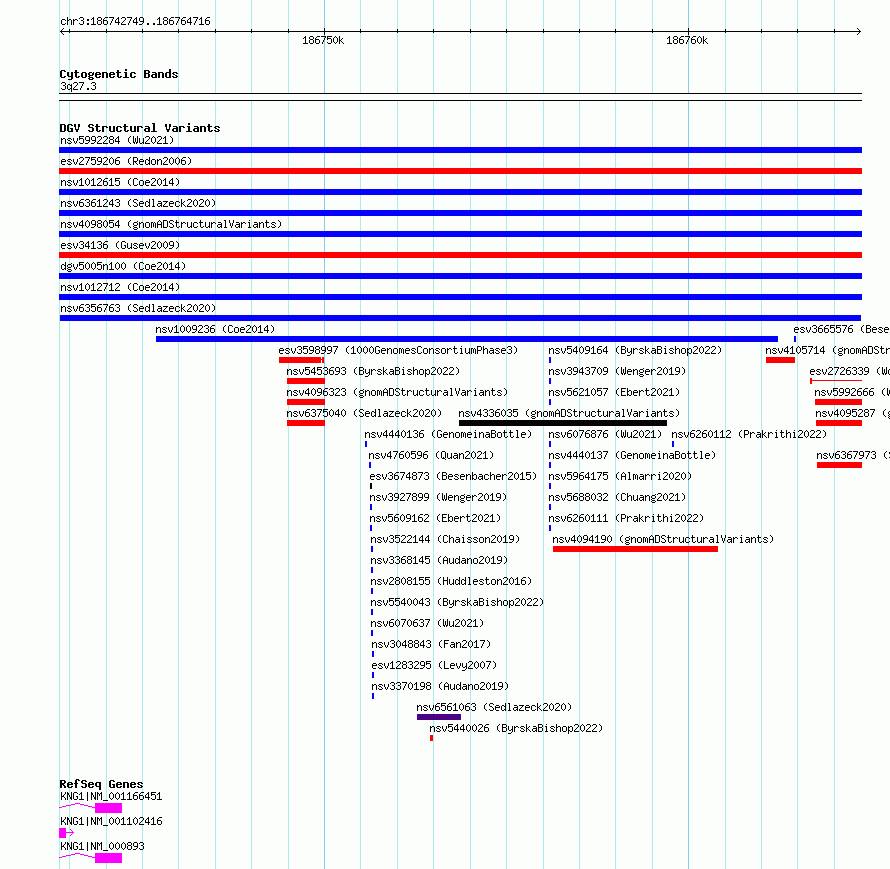This screenshot has height=869, width=890.
Task: Open nsv1012615 (Coe2014) variant label
Action: (x=120, y=182)
